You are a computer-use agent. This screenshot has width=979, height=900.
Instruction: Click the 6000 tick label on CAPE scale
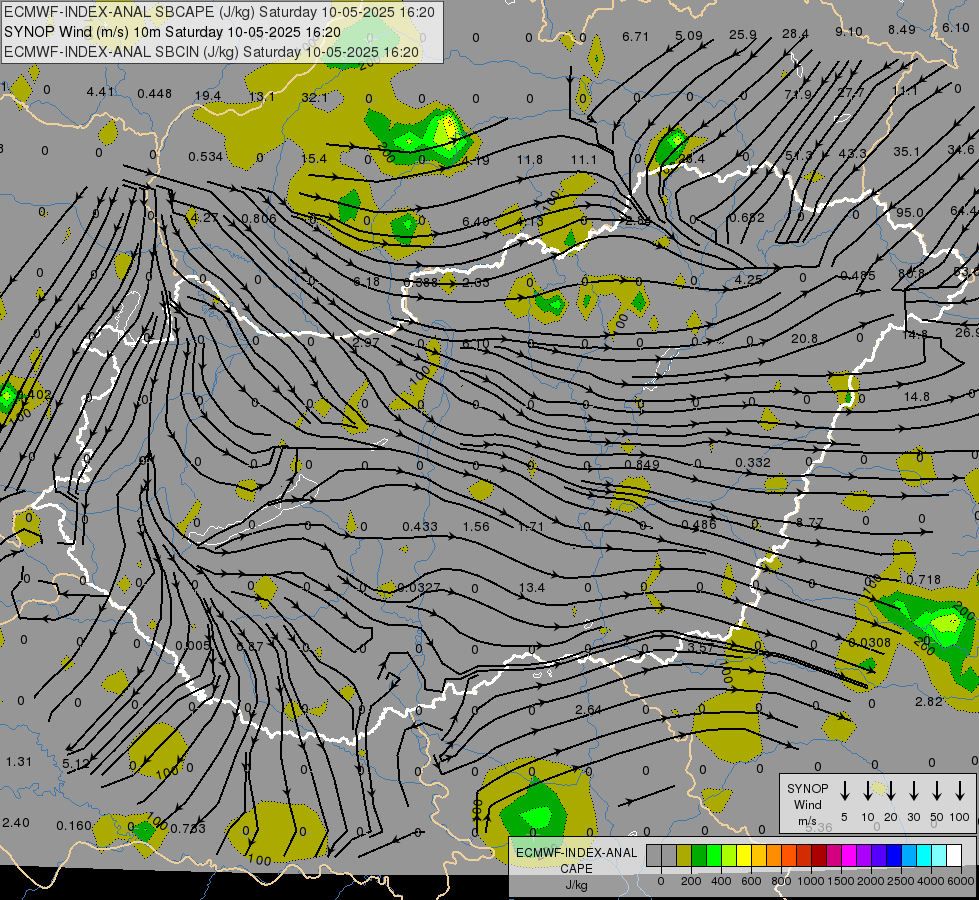960,881
